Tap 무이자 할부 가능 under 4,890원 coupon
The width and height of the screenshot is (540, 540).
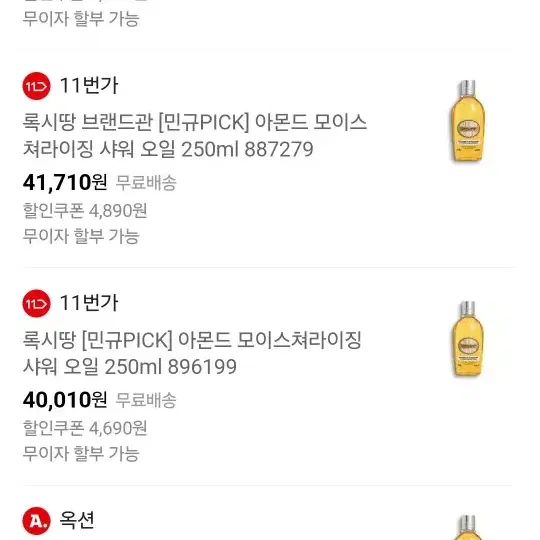click(x=81, y=236)
